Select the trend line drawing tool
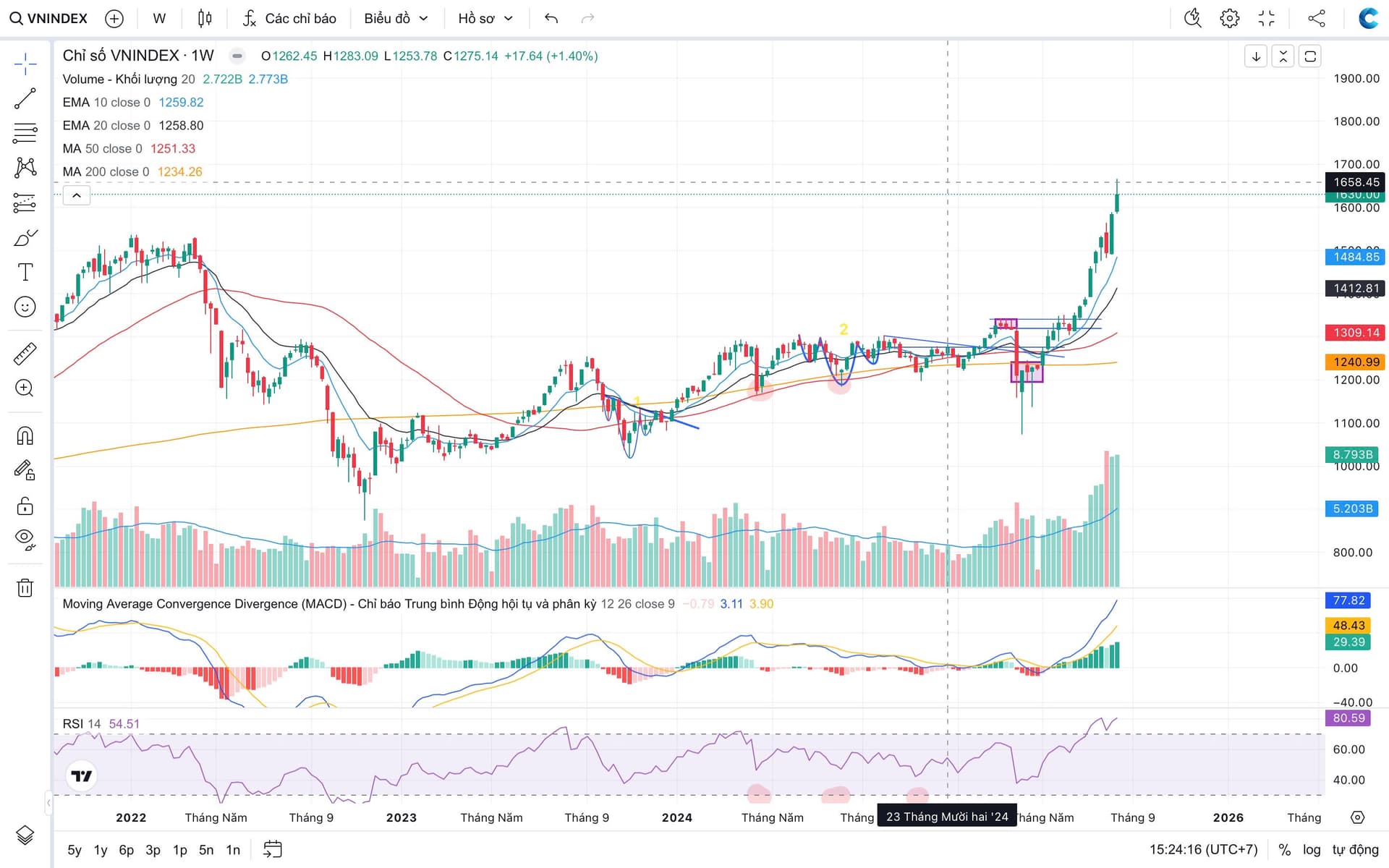1389x868 pixels. point(25,98)
